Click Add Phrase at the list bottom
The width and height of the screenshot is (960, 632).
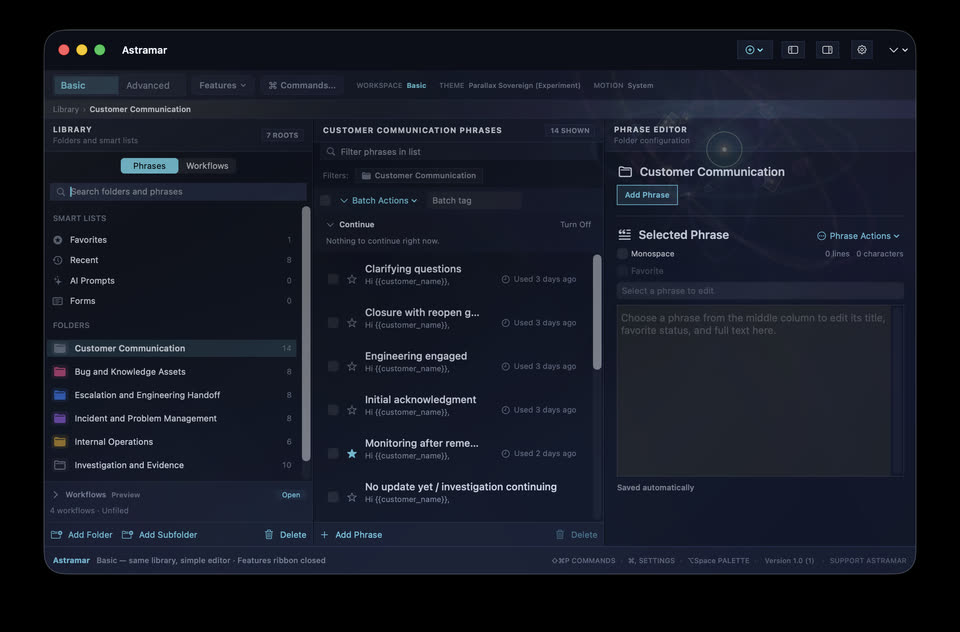351,535
